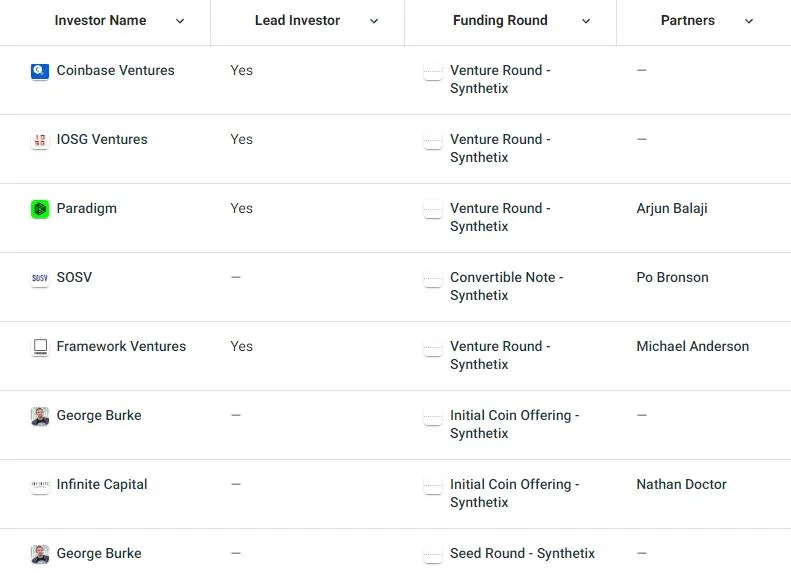Open the Coinbase Ventures investor link
The image size is (791, 578).
(x=116, y=71)
